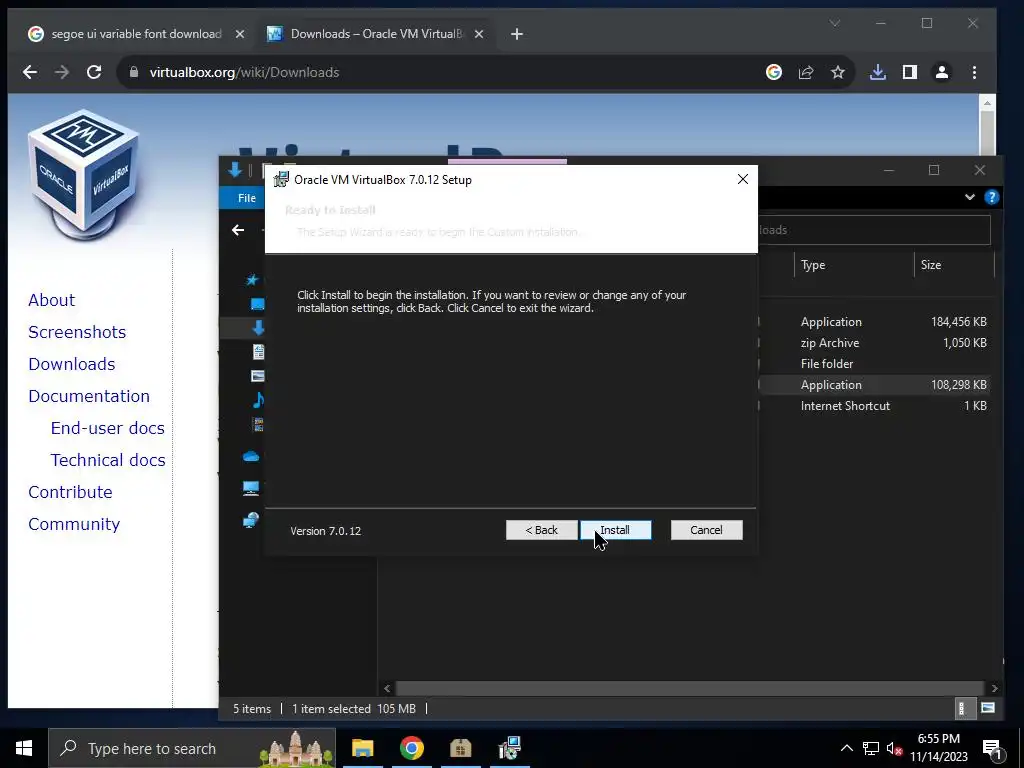The image size is (1024, 768).
Task: Click Install in VirtualBox Setup dialog
Action: [616, 530]
